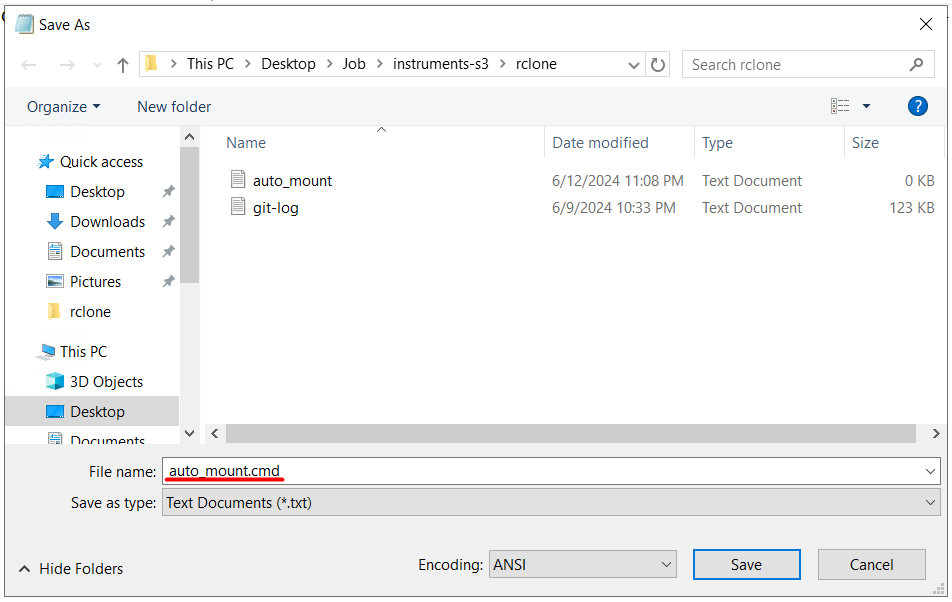Open the Encoding ANSI dropdown
952x602 pixels.
point(582,565)
